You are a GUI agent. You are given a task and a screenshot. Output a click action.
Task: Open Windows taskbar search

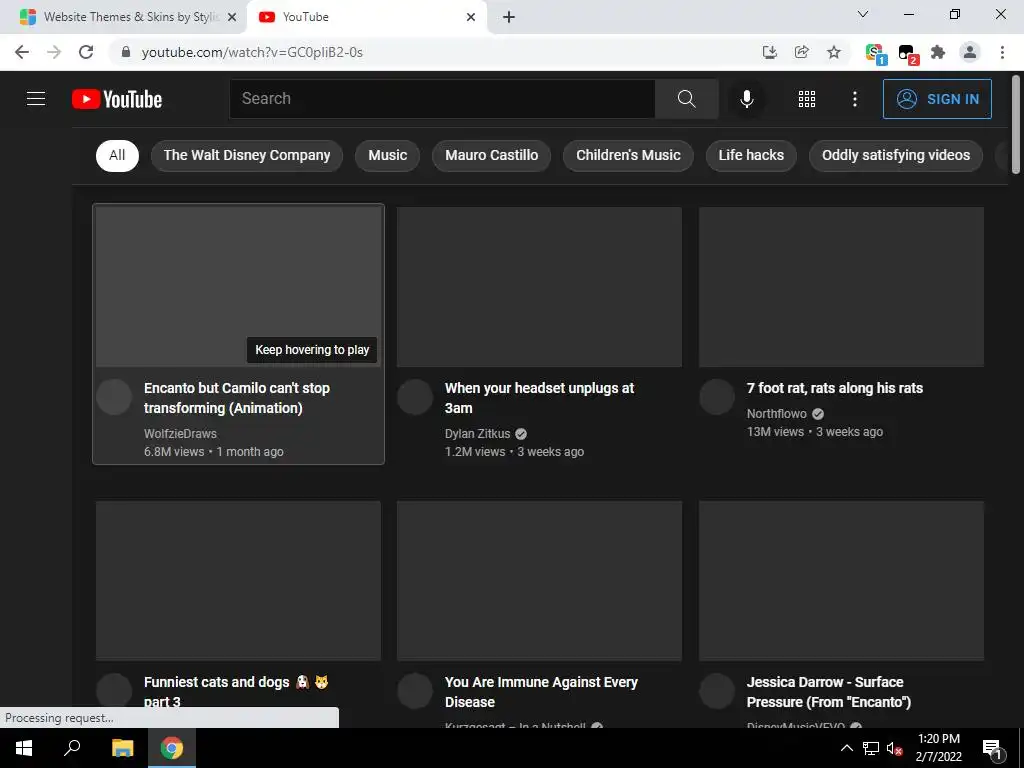pos(72,748)
